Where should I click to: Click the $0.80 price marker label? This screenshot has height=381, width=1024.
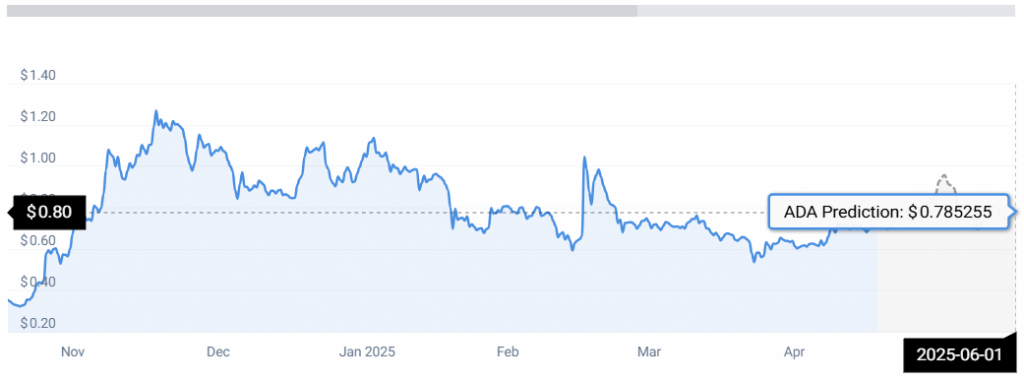point(48,212)
